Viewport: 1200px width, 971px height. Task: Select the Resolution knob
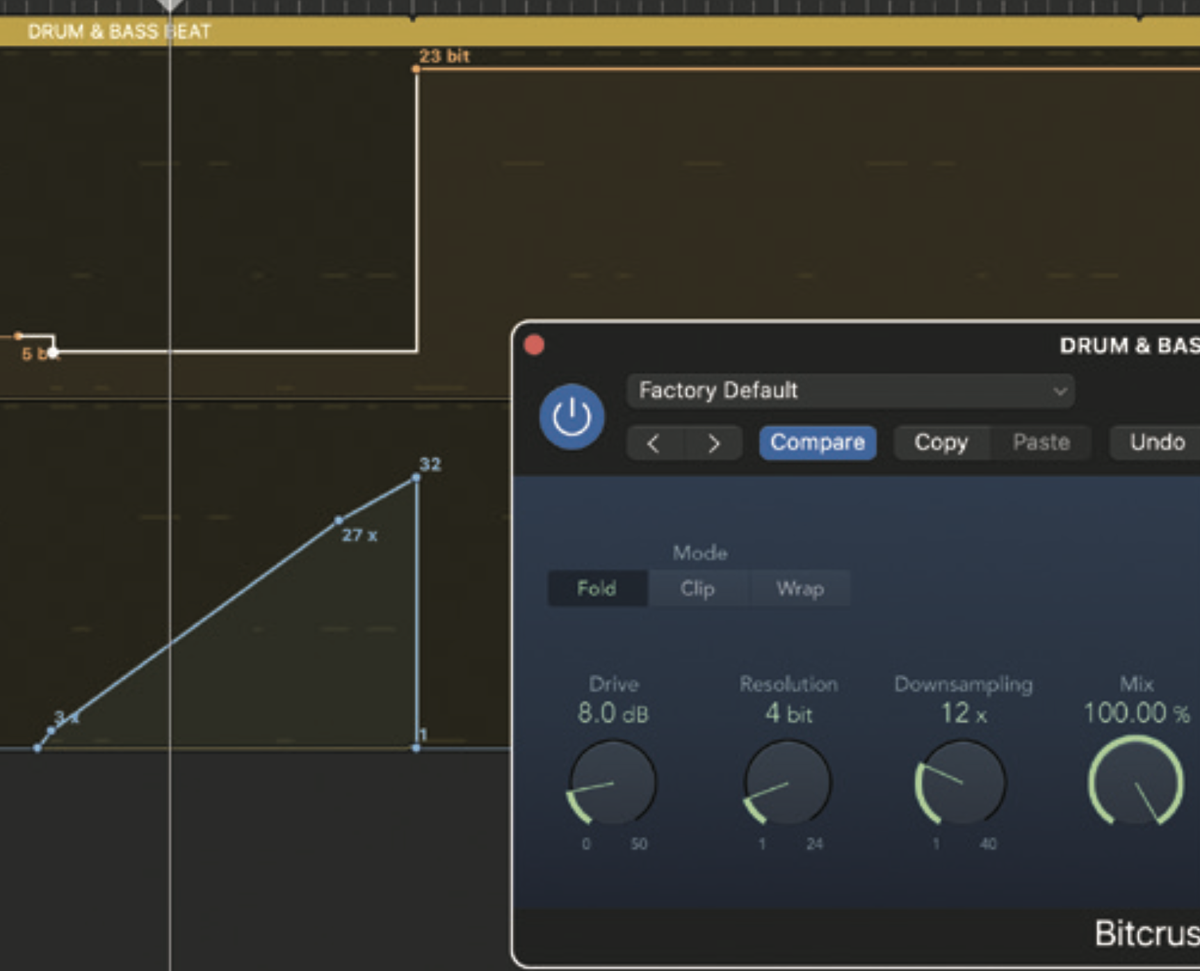click(x=787, y=783)
